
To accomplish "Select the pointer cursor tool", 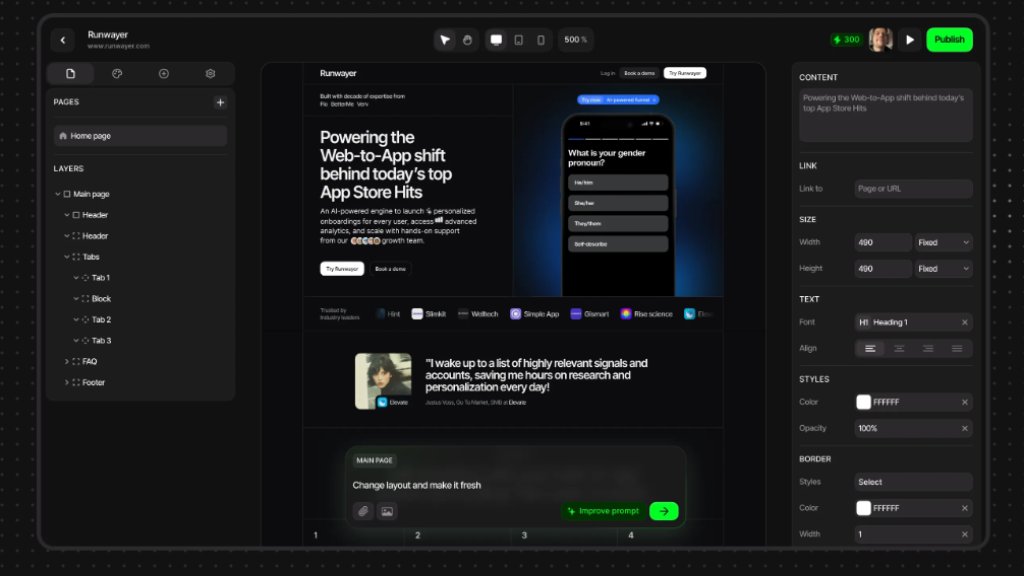I will tap(445, 40).
